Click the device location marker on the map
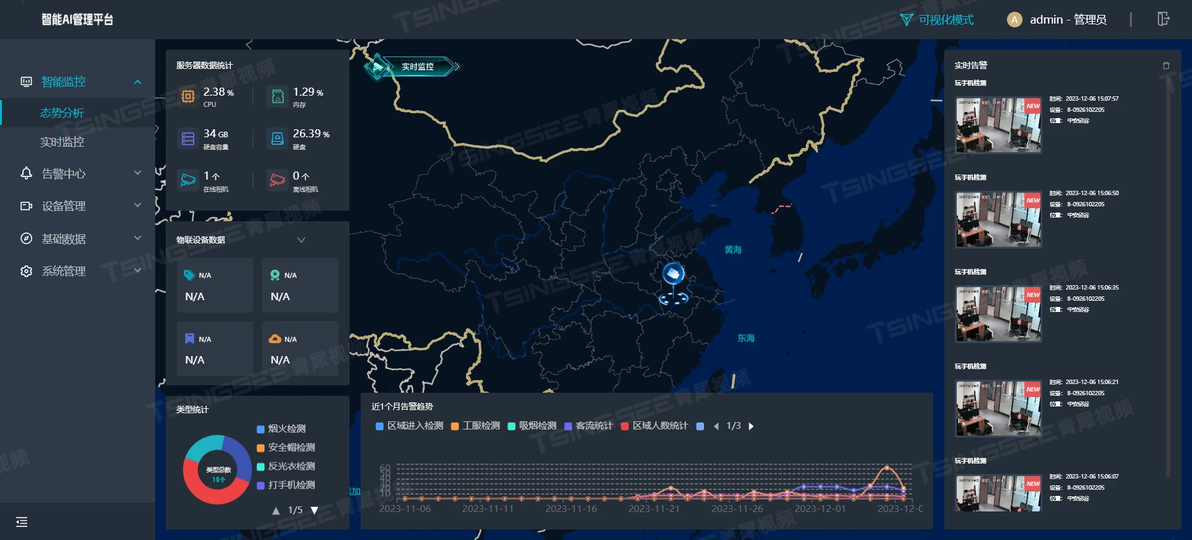The height and width of the screenshot is (540, 1192). tap(674, 284)
